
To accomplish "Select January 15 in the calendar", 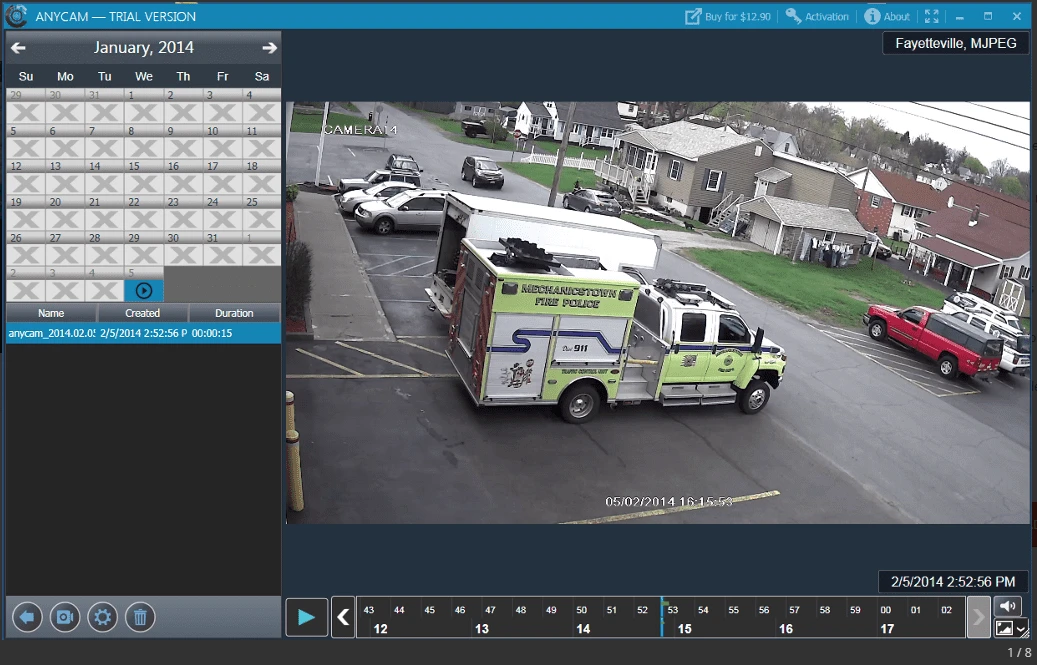I will (144, 177).
